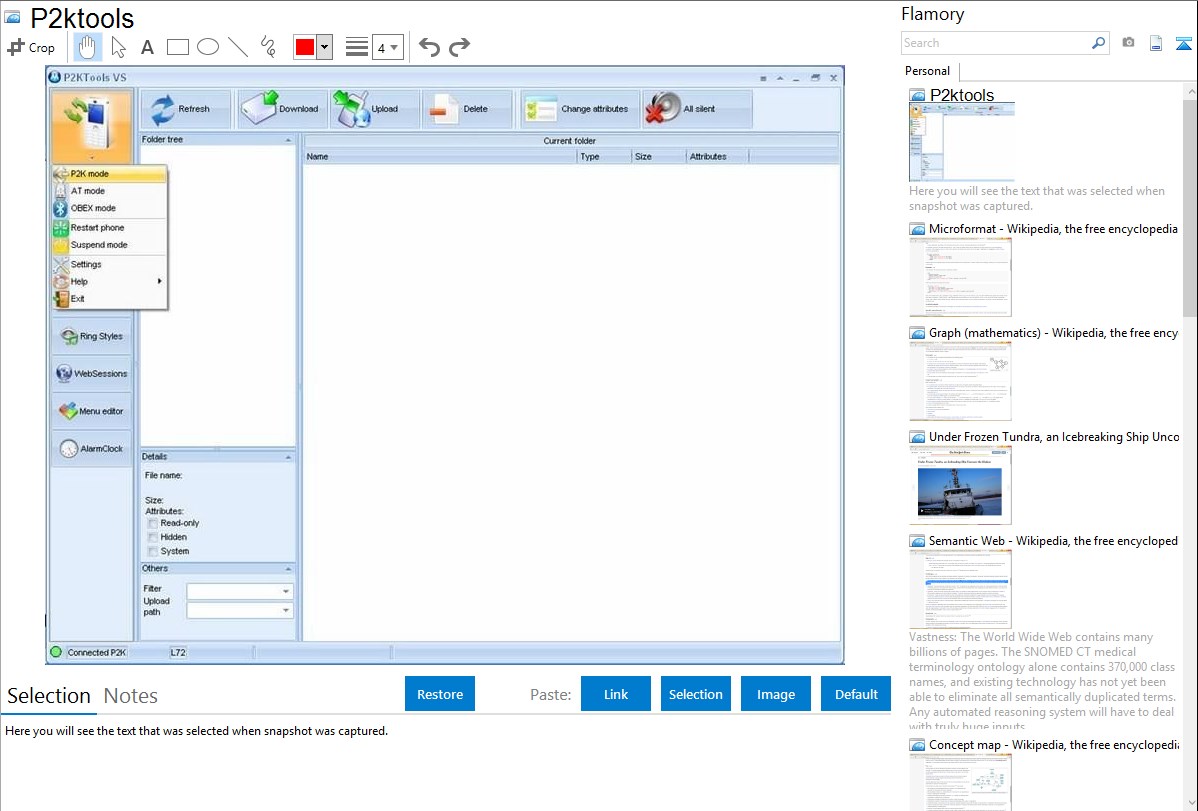Expand the Filter combo box
Screen dimensions: 1198x811
[286, 591]
